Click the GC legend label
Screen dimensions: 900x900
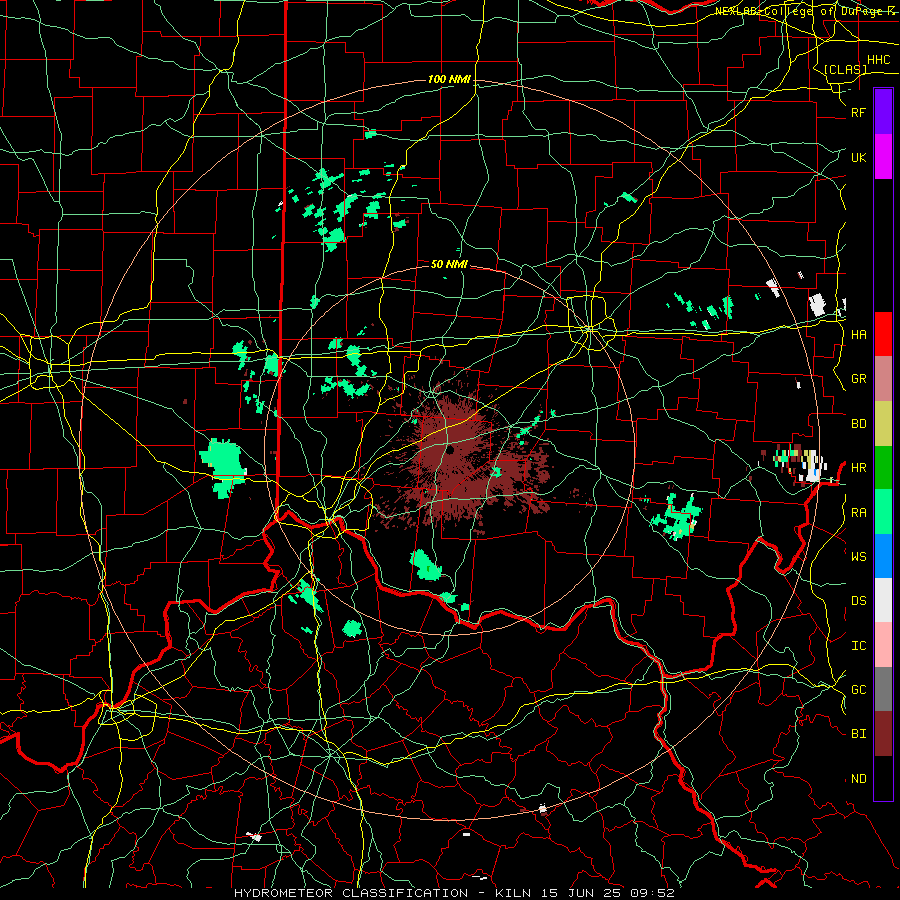click(858, 689)
